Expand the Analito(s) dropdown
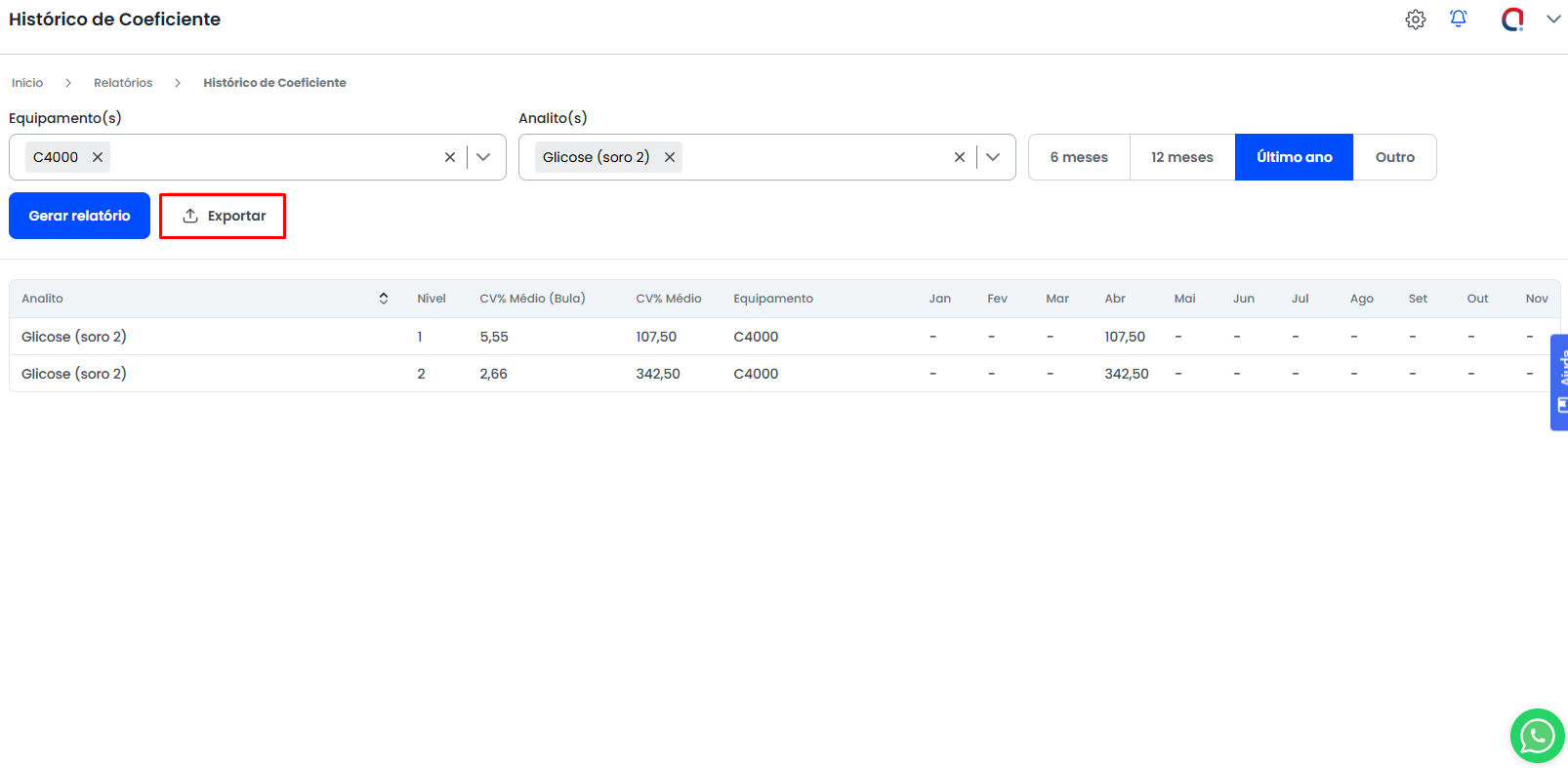 pos(993,157)
